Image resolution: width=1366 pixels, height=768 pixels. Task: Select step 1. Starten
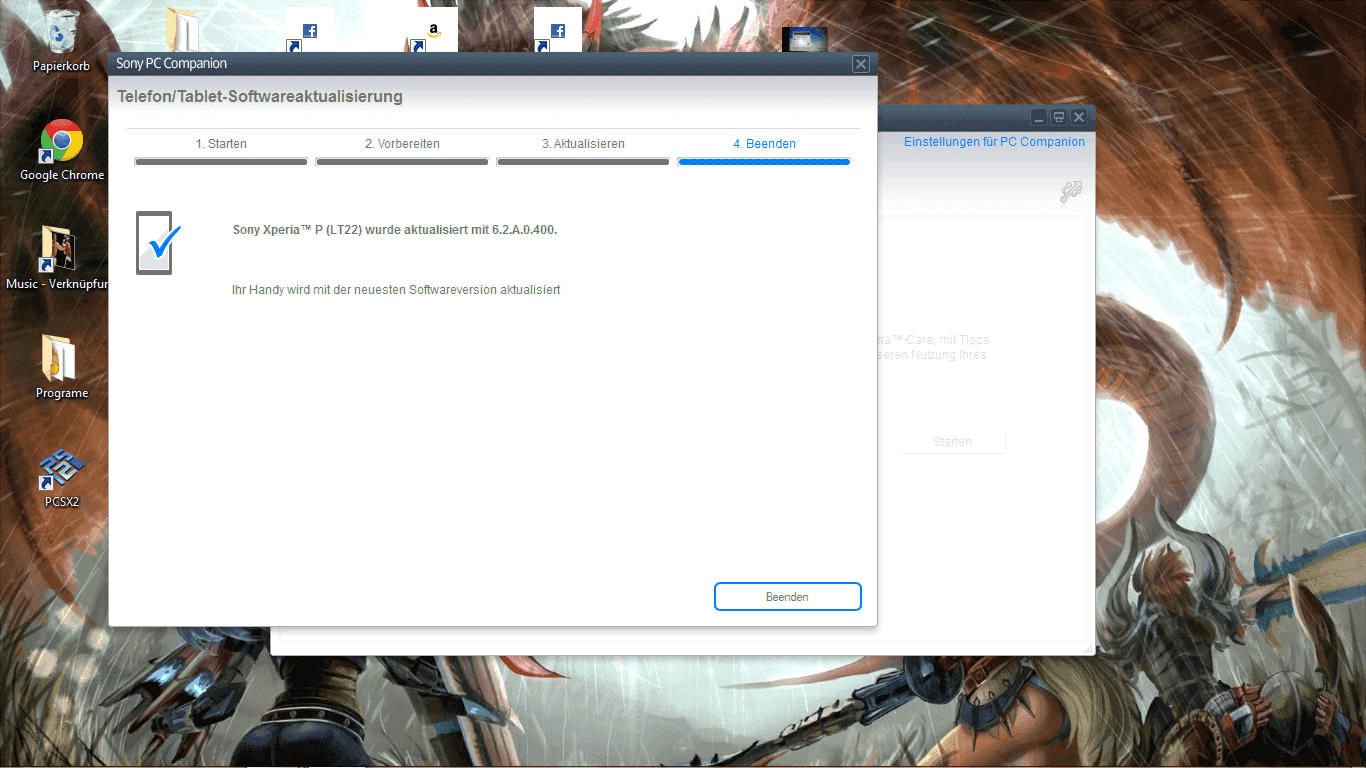point(221,144)
